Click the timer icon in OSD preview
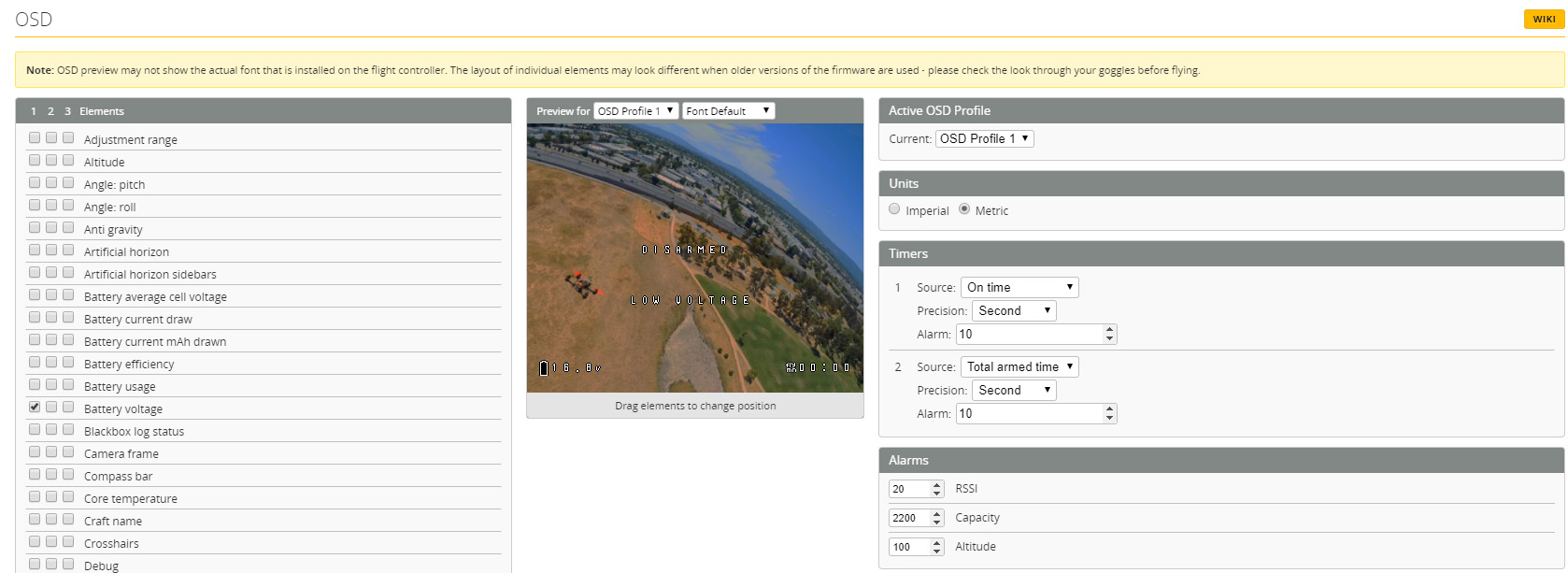The width and height of the screenshot is (1568, 573). pos(791,367)
